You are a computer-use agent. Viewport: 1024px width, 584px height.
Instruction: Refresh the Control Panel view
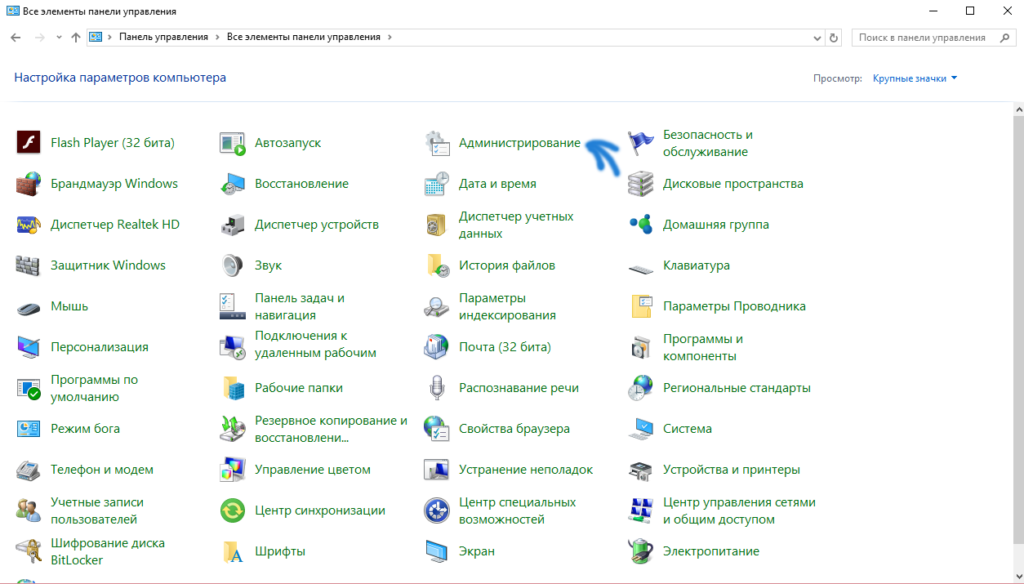(x=834, y=38)
